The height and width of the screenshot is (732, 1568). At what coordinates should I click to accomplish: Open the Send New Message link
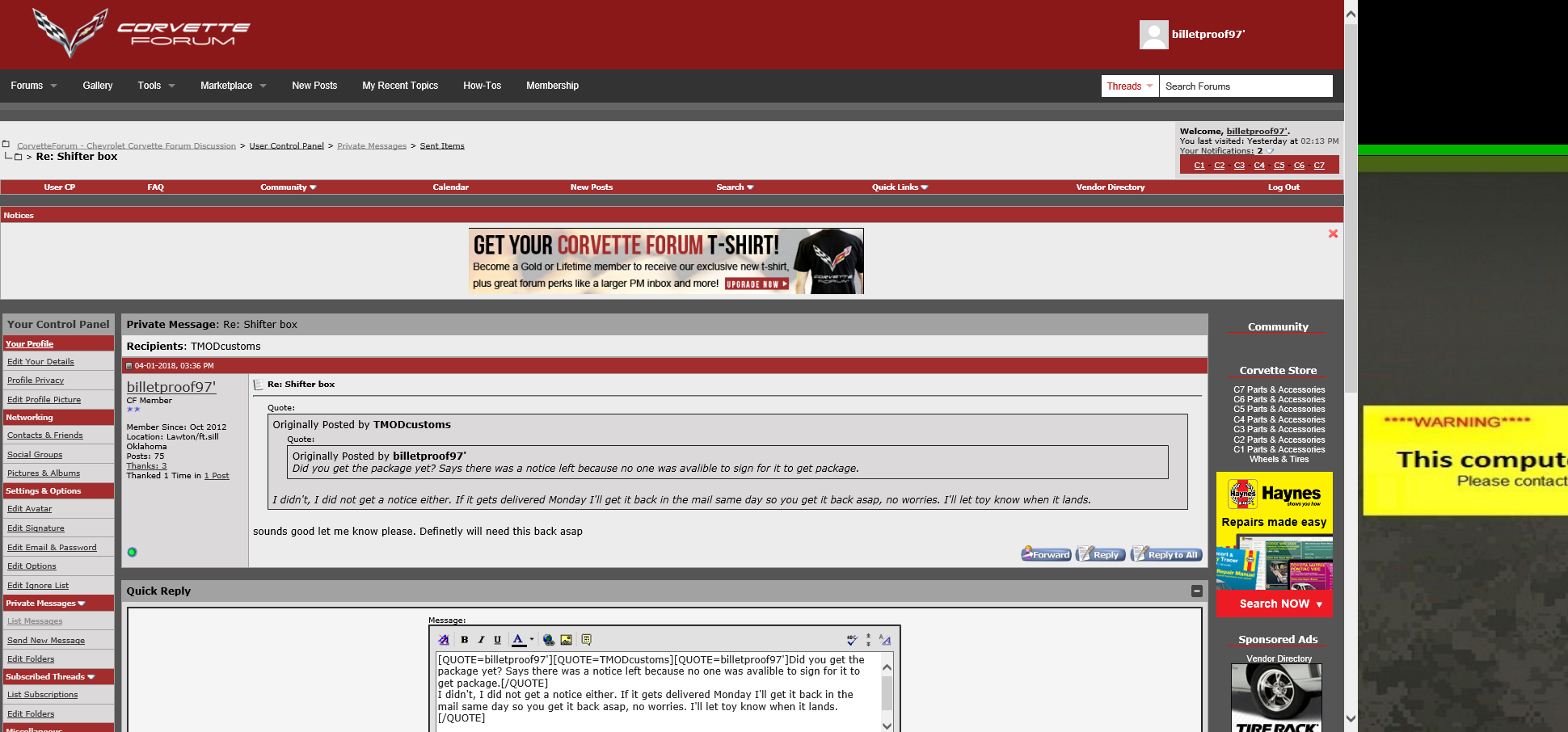(46, 641)
